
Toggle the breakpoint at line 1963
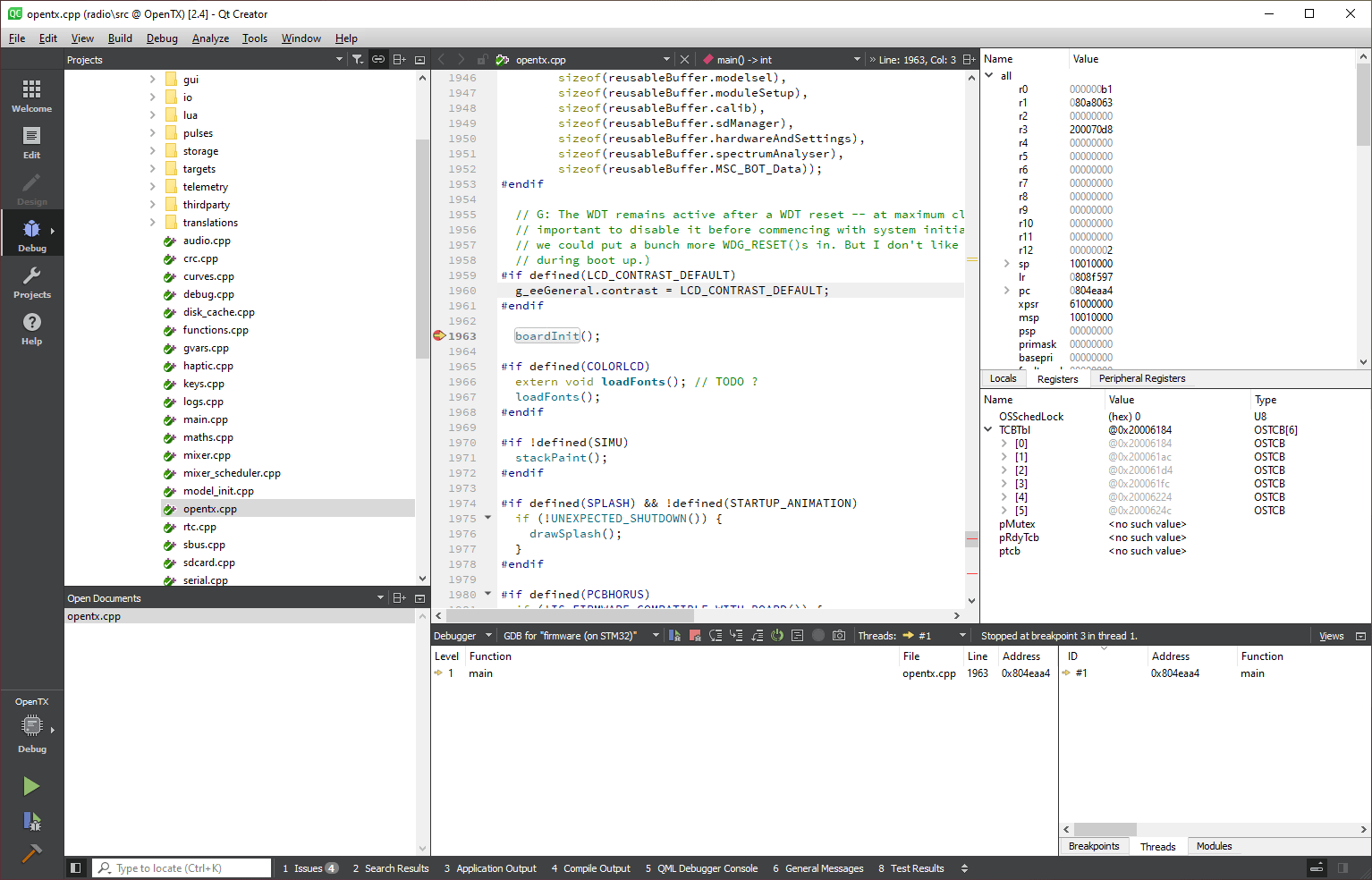click(439, 335)
